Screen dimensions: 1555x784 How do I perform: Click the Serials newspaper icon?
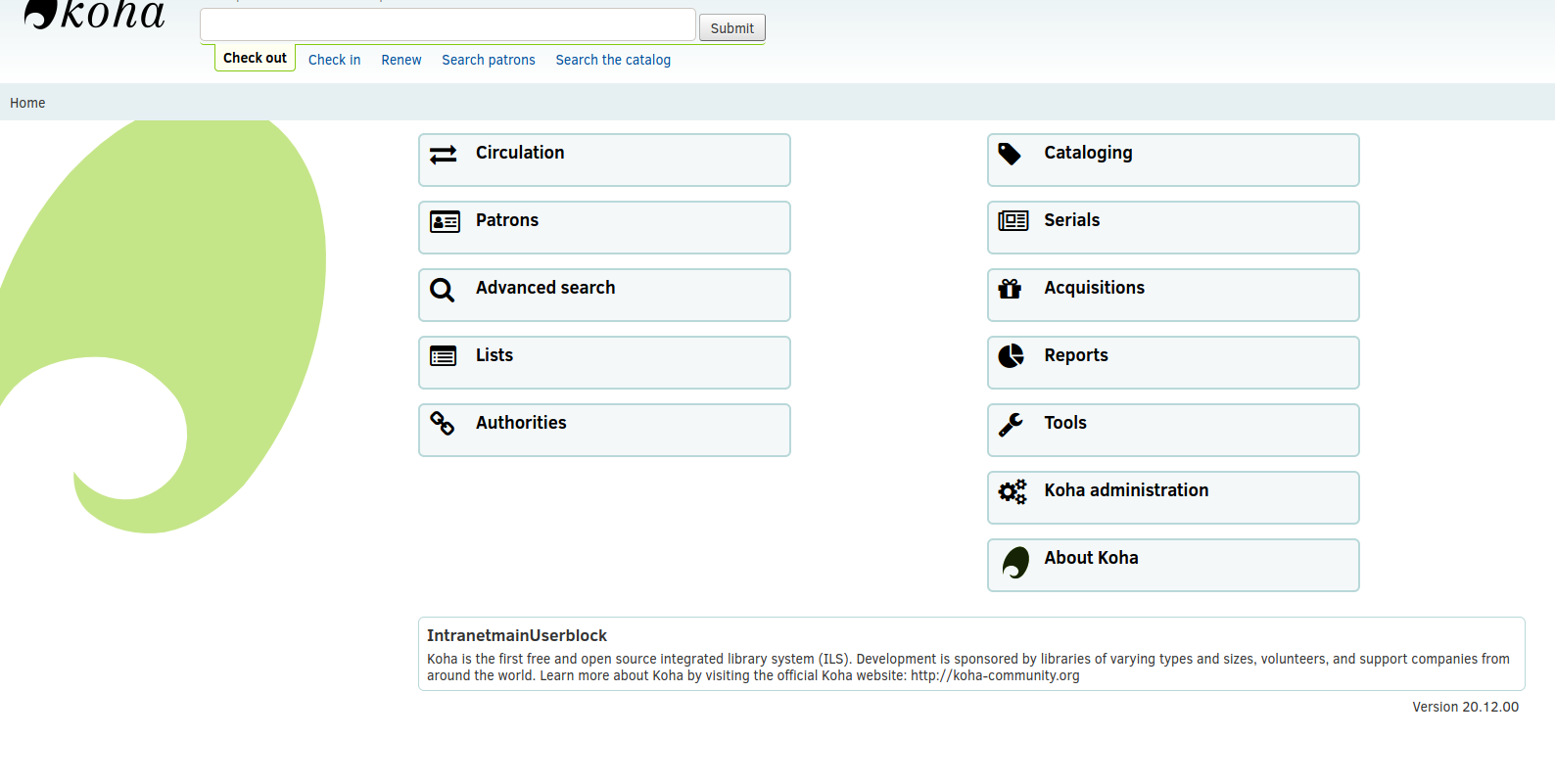tap(1013, 221)
